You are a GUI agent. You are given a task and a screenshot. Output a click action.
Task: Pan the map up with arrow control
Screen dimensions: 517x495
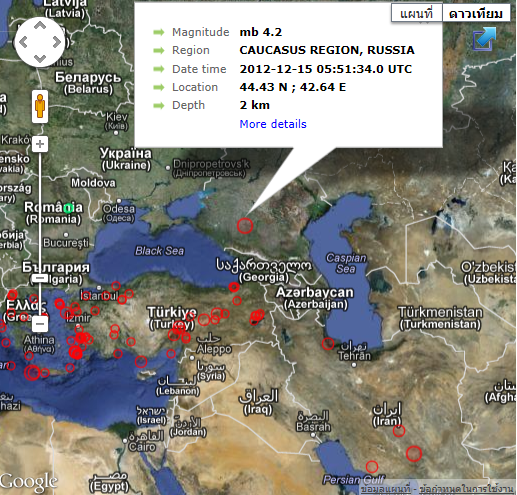point(40,26)
